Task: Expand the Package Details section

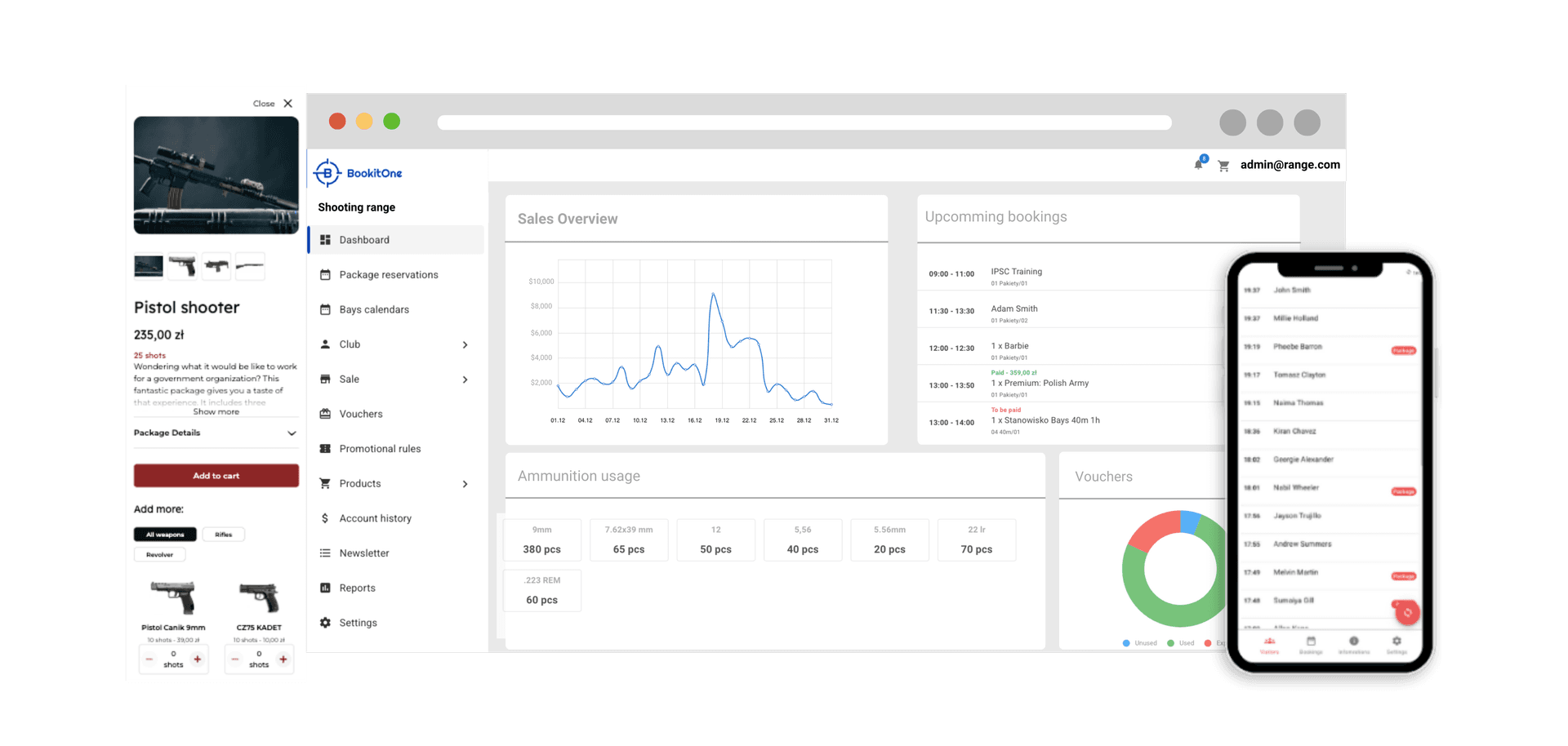Action: [x=292, y=433]
